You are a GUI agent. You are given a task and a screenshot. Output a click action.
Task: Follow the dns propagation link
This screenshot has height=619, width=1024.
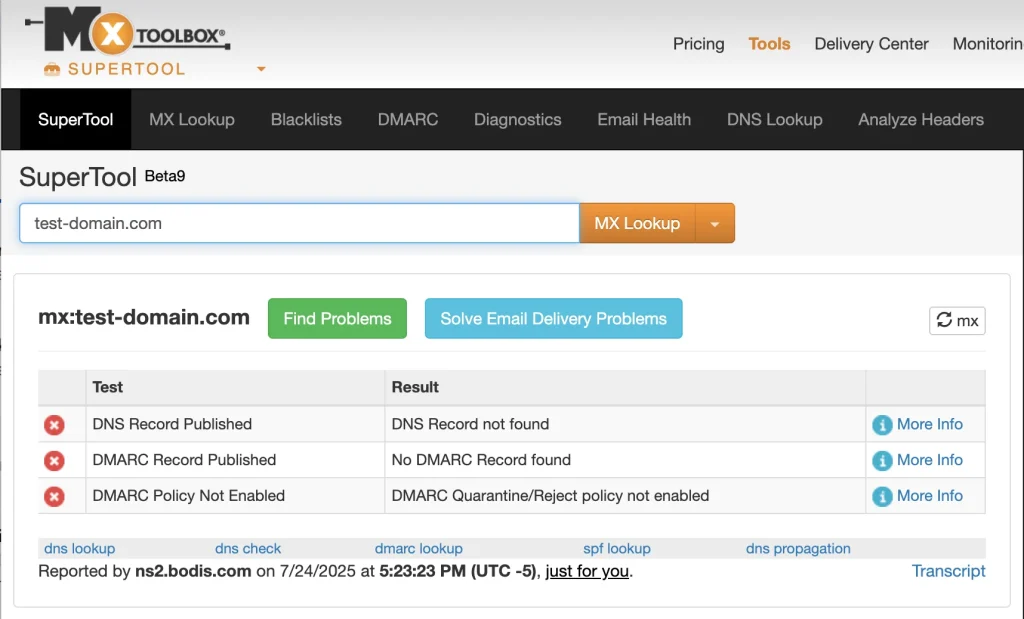[x=798, y=548]
